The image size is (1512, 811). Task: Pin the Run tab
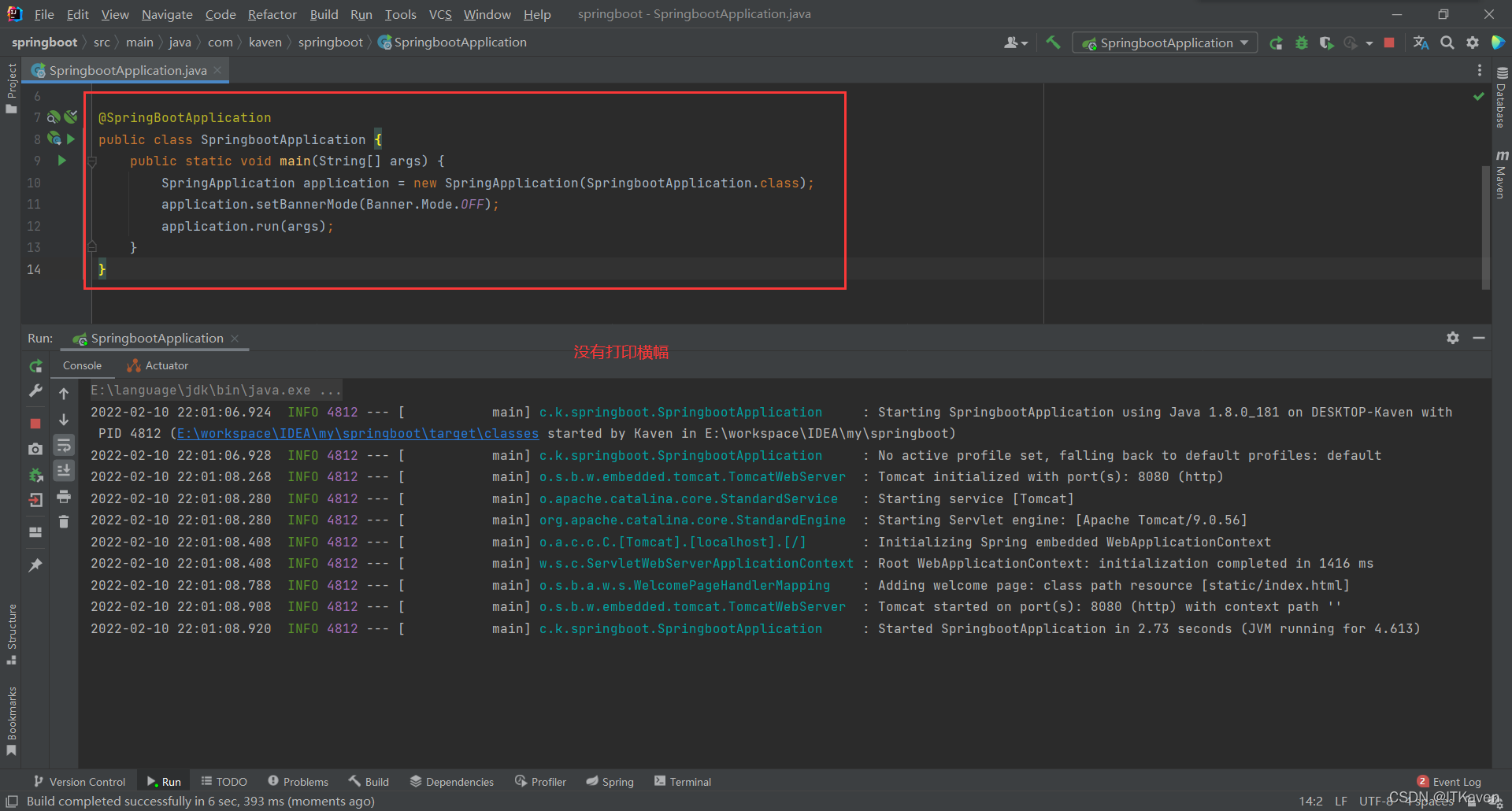[35, 565]
